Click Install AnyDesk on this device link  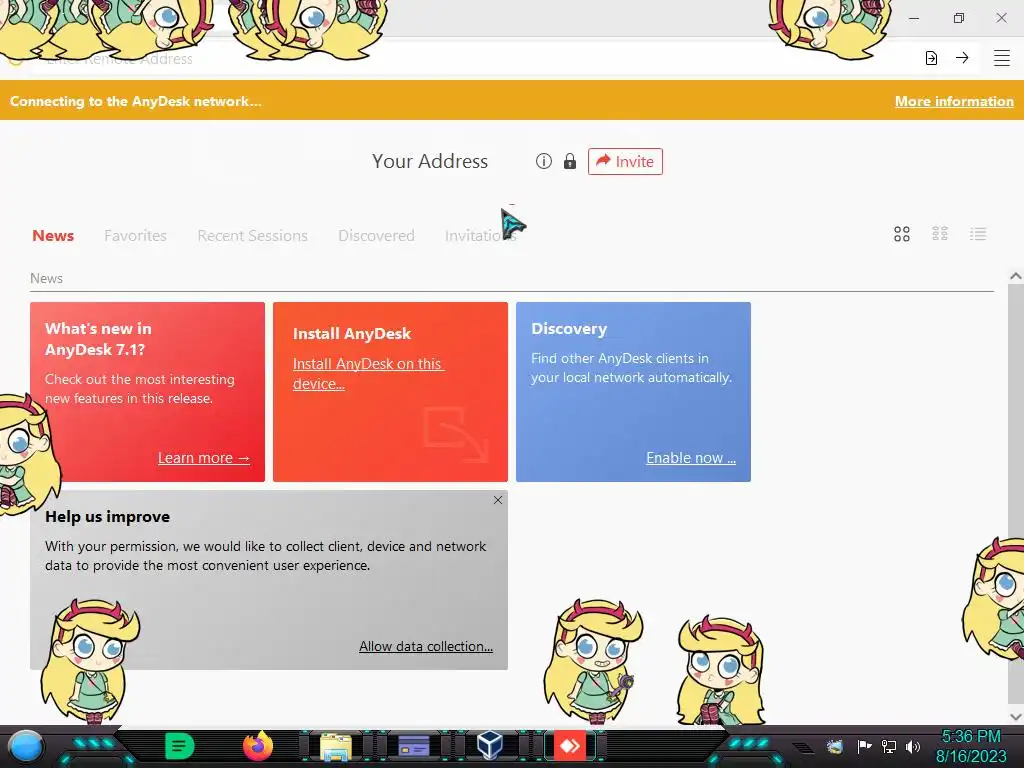click(368, 374)
